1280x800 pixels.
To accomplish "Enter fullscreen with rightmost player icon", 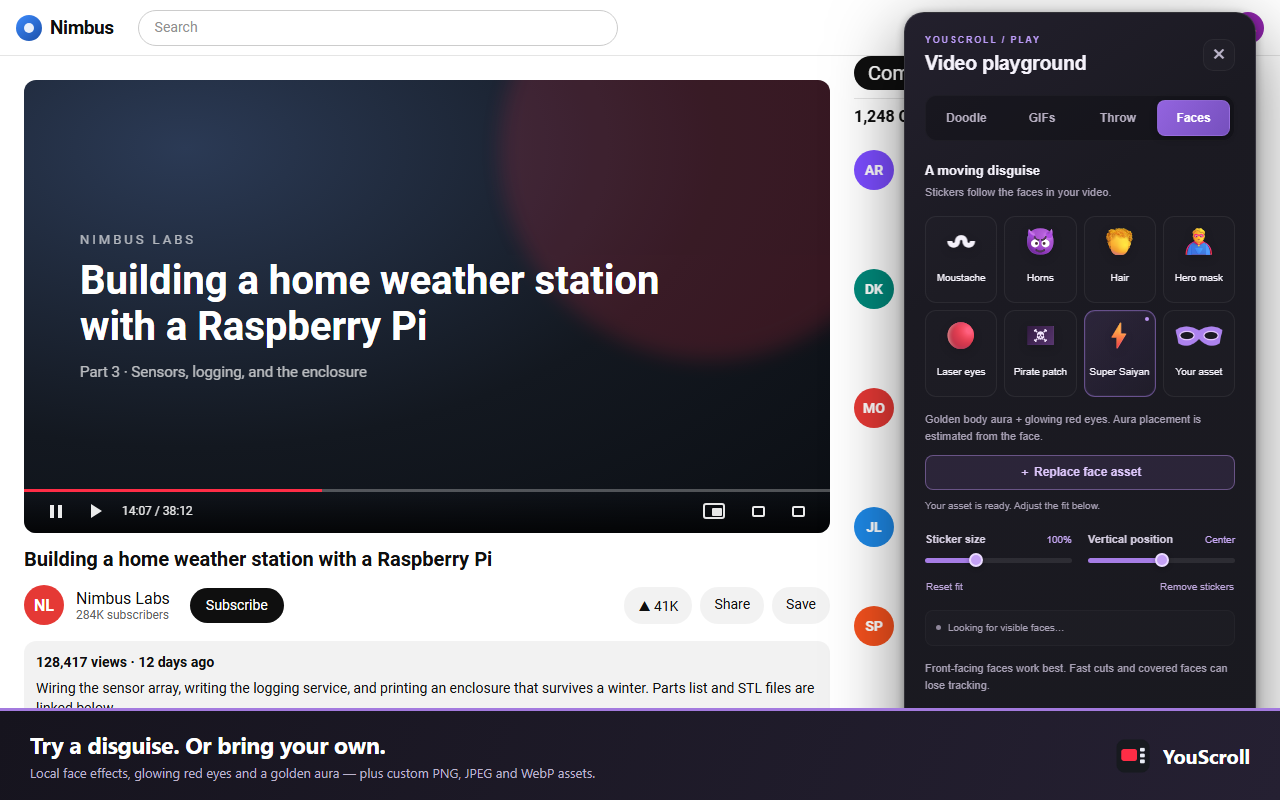I will pos(798,511).
